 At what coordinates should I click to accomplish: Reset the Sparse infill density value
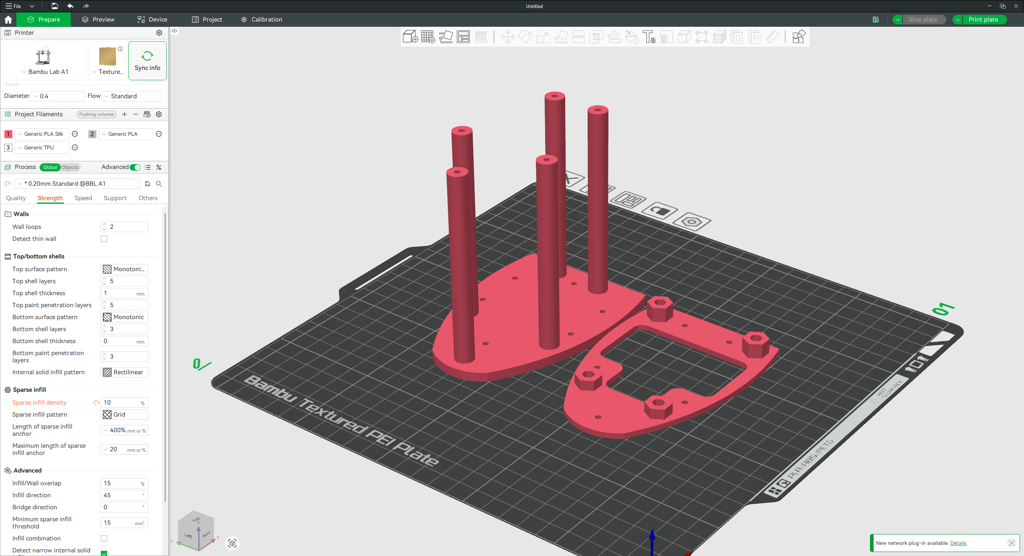coord(97,402)
